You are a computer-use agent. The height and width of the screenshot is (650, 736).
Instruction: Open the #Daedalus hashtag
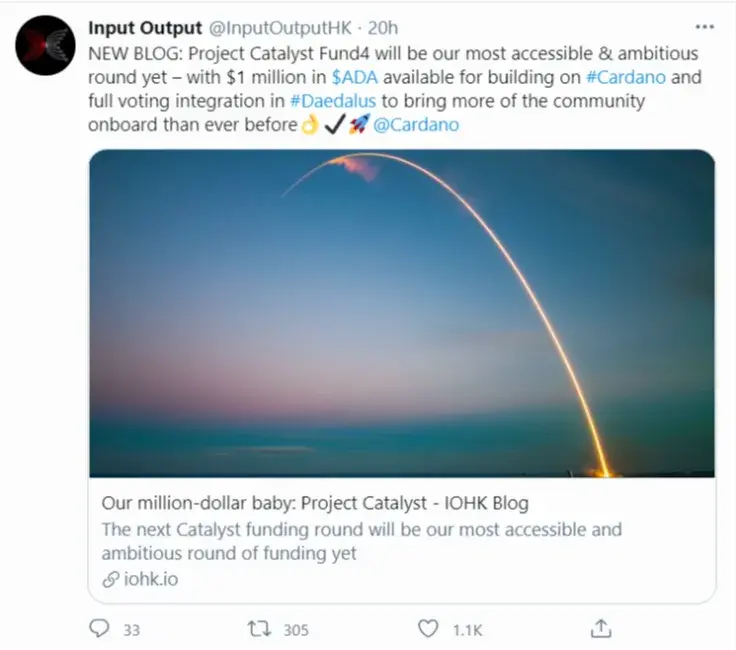332,101
